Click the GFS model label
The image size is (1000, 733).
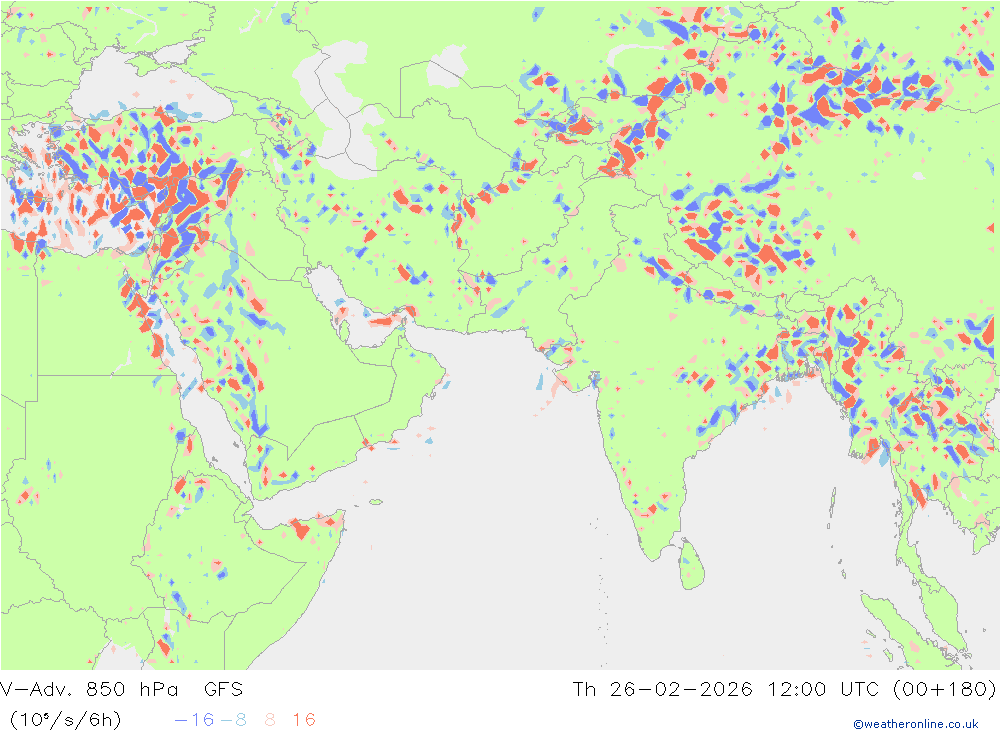tap(223, 690)
